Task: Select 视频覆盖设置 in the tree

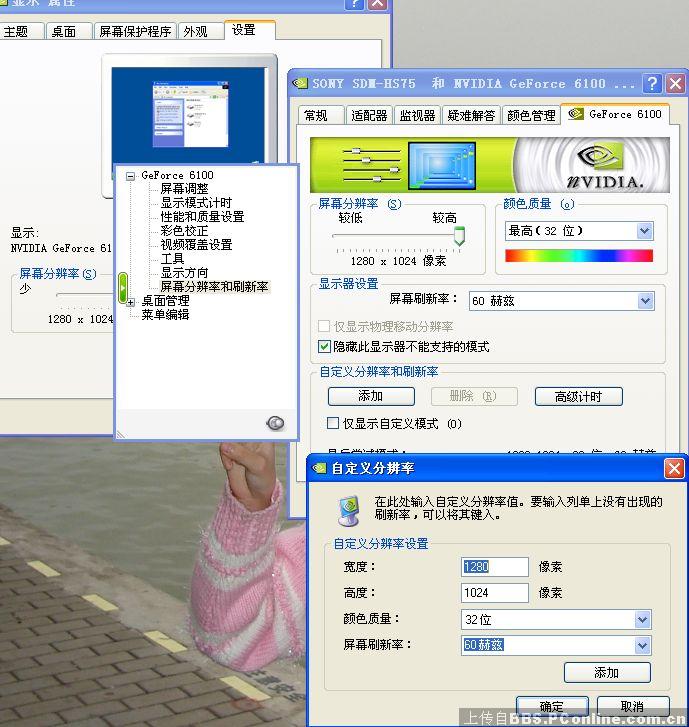Action: (196, 244)
